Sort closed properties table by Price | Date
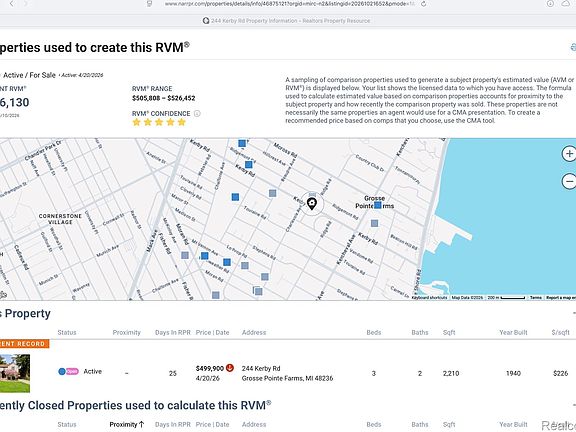The image size is (576, 432). (x=212, y=425)
